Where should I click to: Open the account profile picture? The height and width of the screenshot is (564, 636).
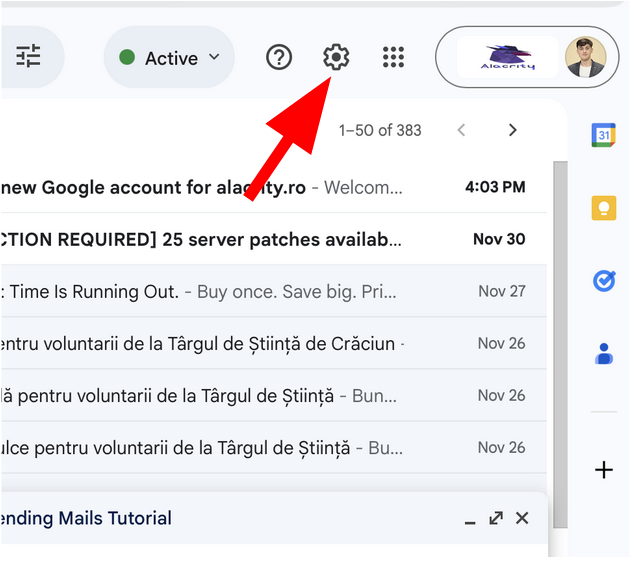pyautogui.click(x=586, y=57)
